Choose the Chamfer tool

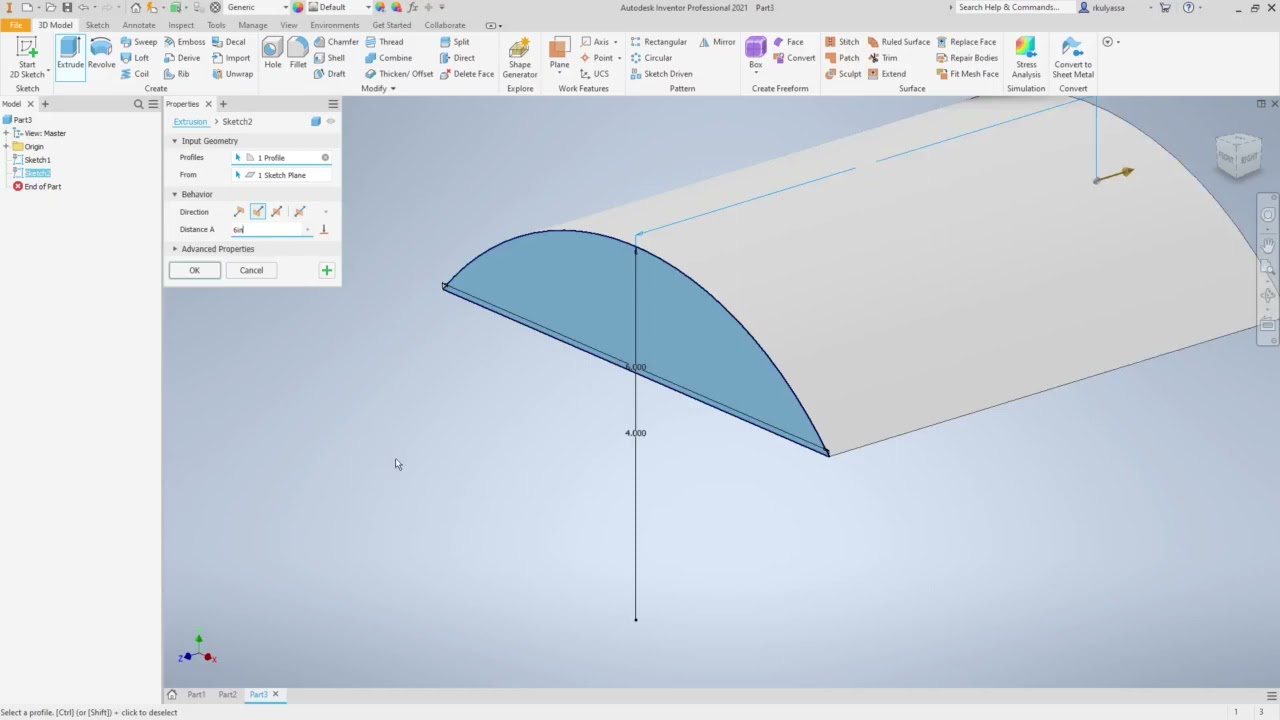coord(336,42)
